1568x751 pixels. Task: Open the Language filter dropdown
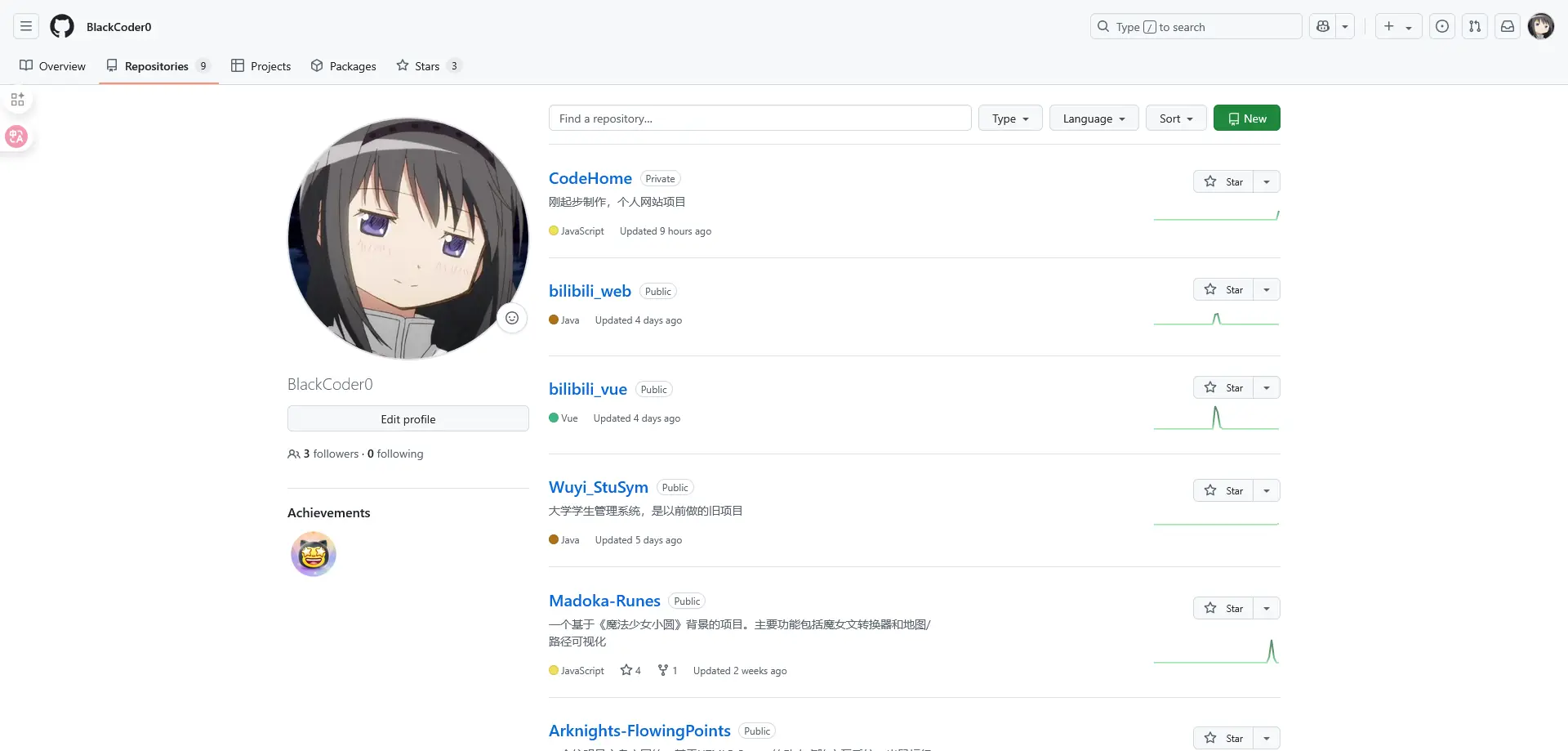(x=1093, y=118)
